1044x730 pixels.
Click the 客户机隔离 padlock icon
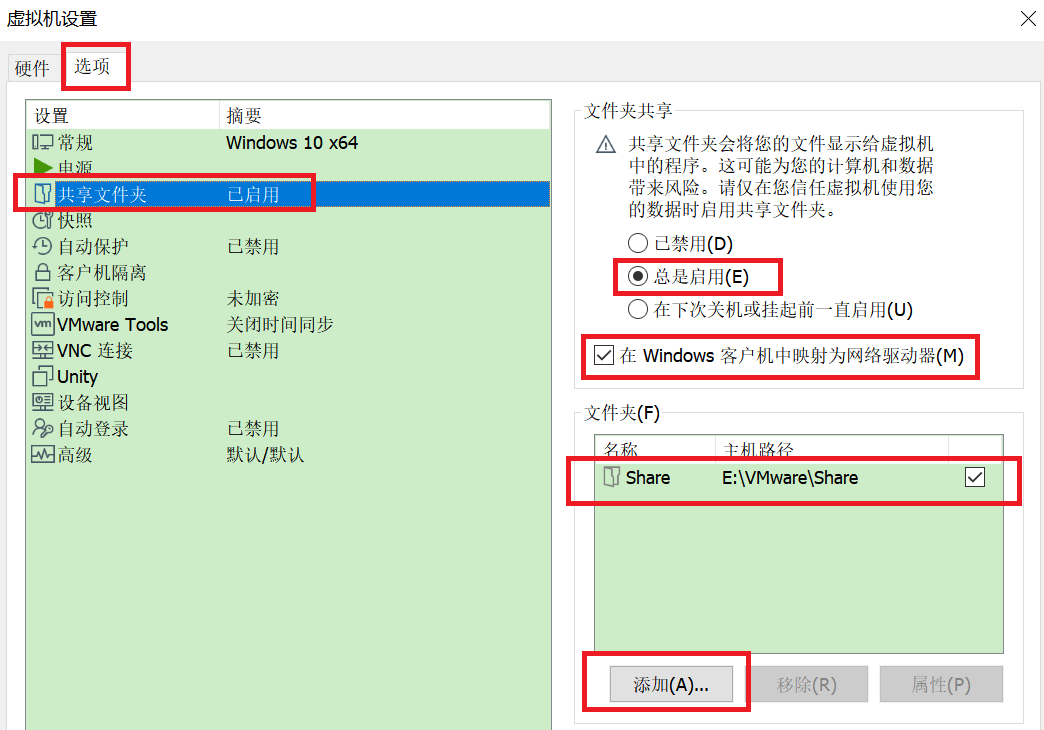point(43,272)
